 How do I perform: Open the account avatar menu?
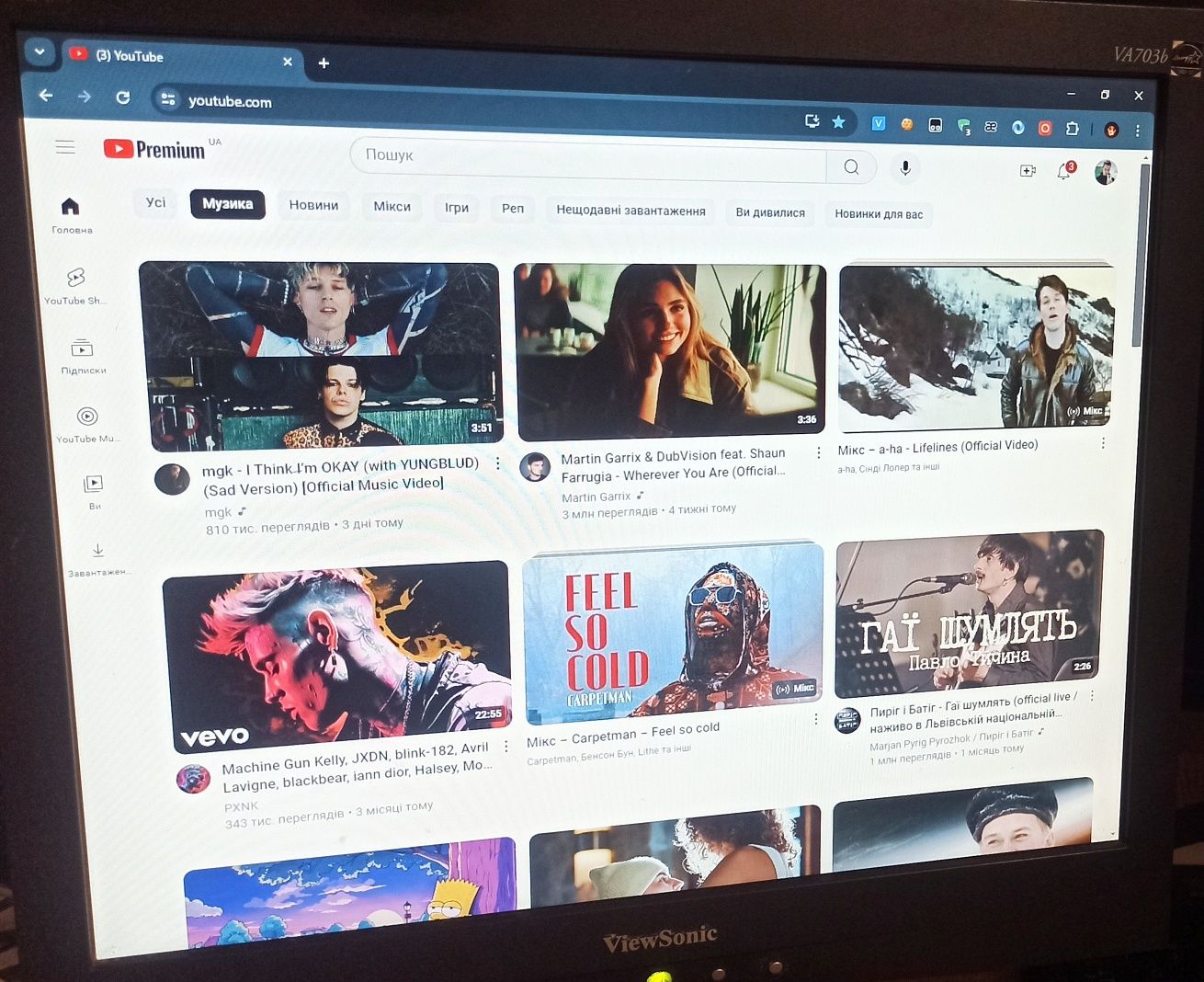[x=1106, y=172]
